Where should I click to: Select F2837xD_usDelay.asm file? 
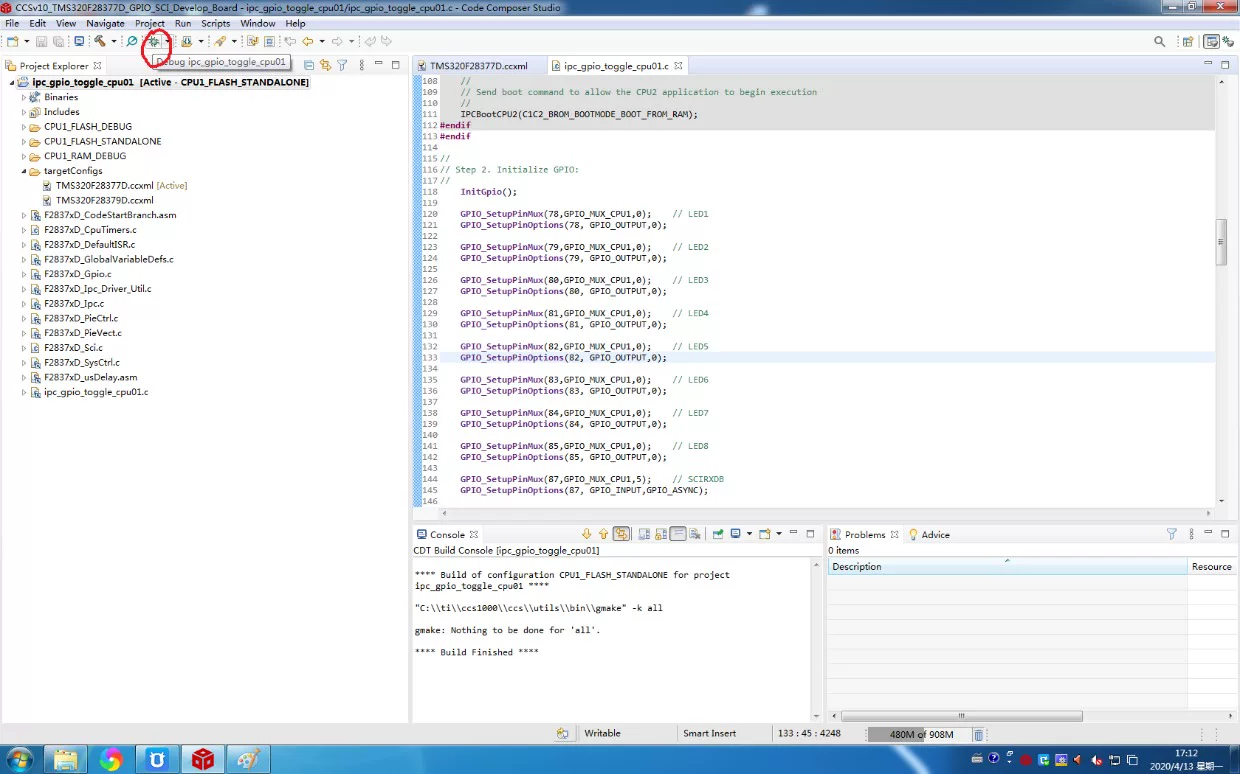coord(91,377)
